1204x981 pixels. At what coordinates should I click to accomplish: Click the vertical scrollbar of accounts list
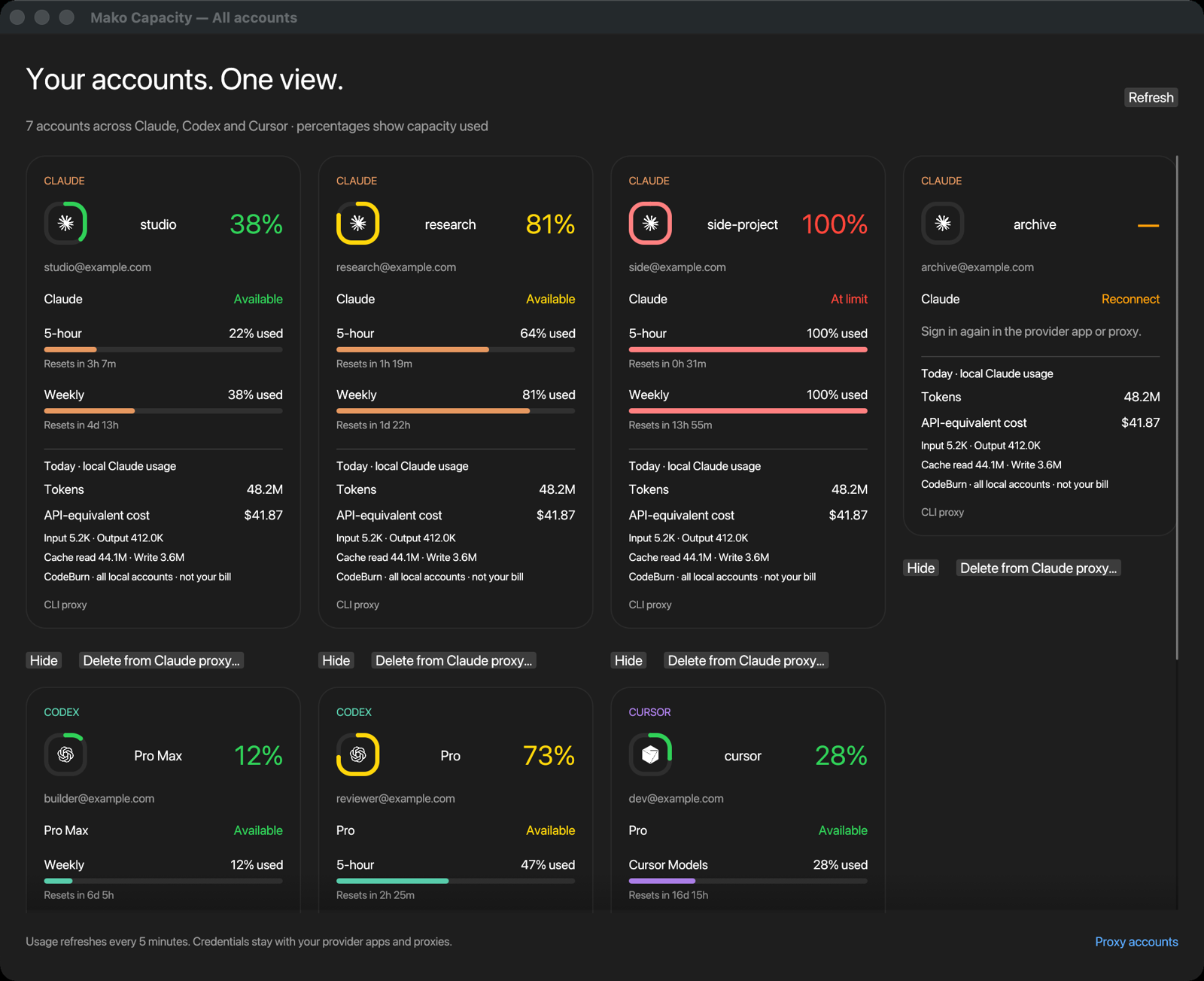click(x=1177, y=408)
